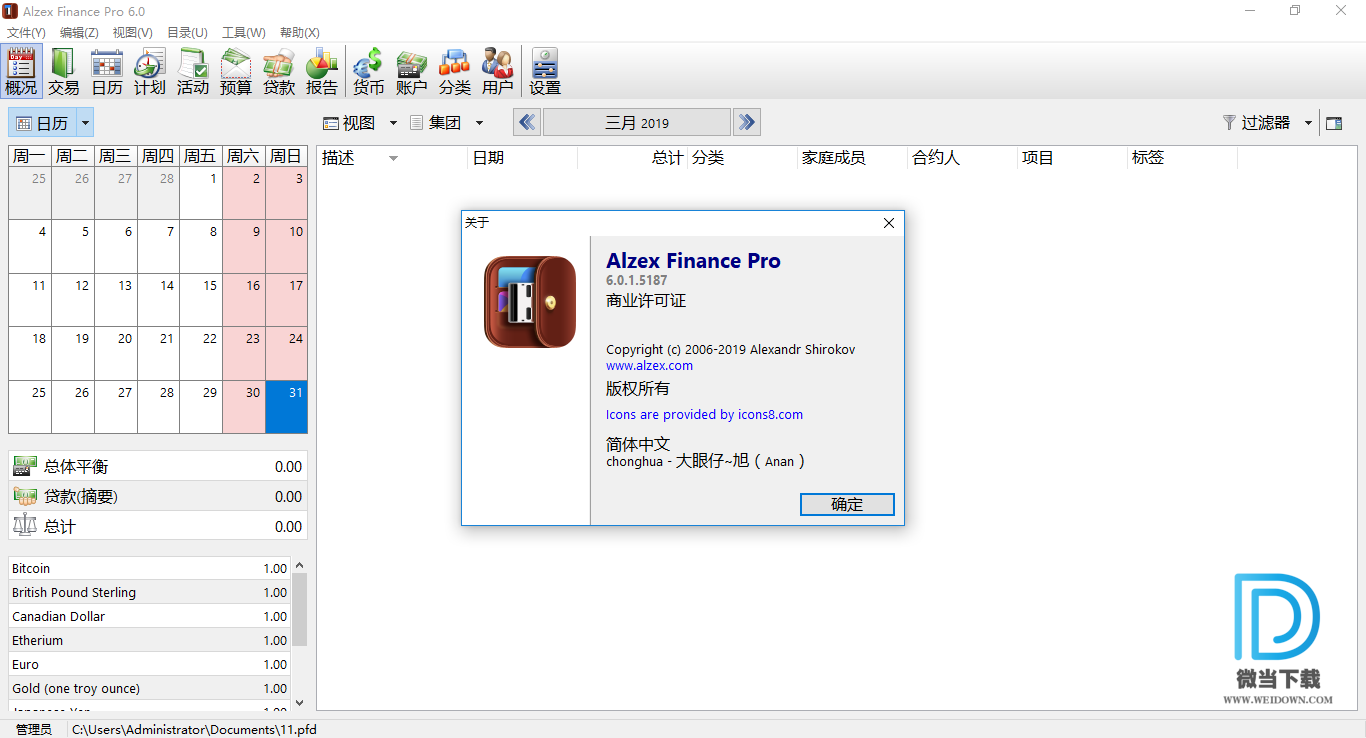This screenshot has width=1366, height=738.
Task: Click the currency list scrollbar thumb
Action: 299,609
